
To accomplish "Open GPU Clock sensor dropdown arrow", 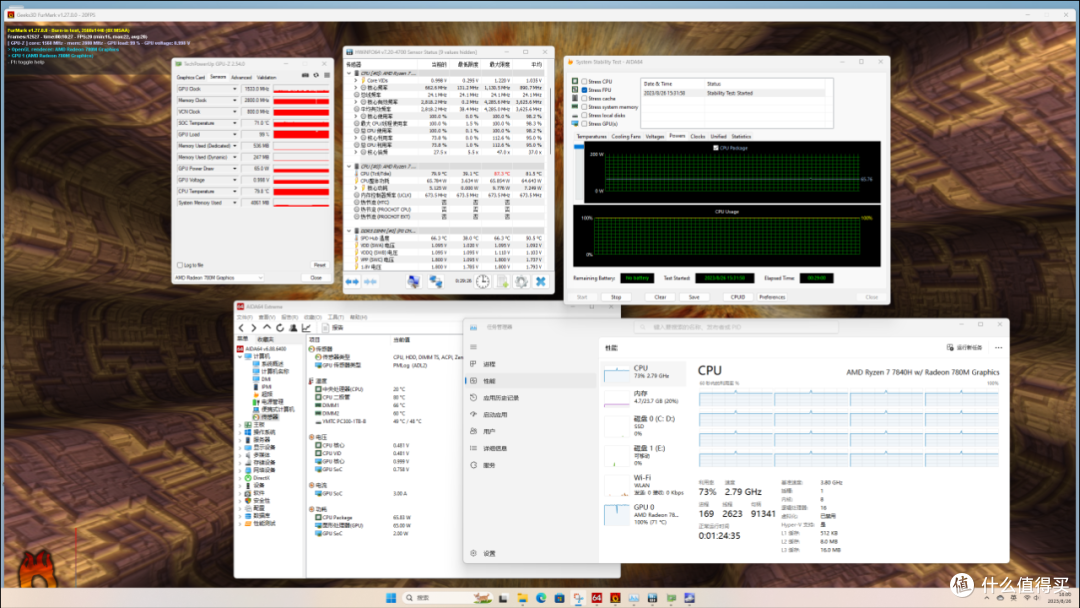I will (x=234, y=90).
